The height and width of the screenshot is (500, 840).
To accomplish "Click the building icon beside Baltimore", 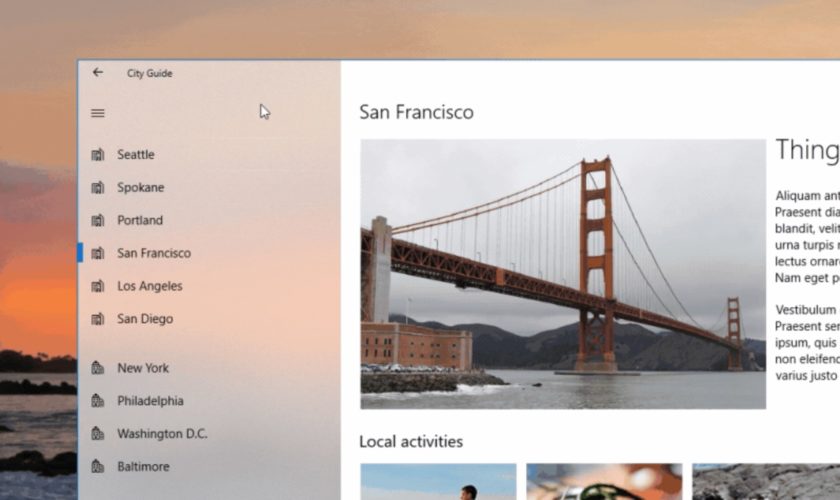I will (98, 466).
